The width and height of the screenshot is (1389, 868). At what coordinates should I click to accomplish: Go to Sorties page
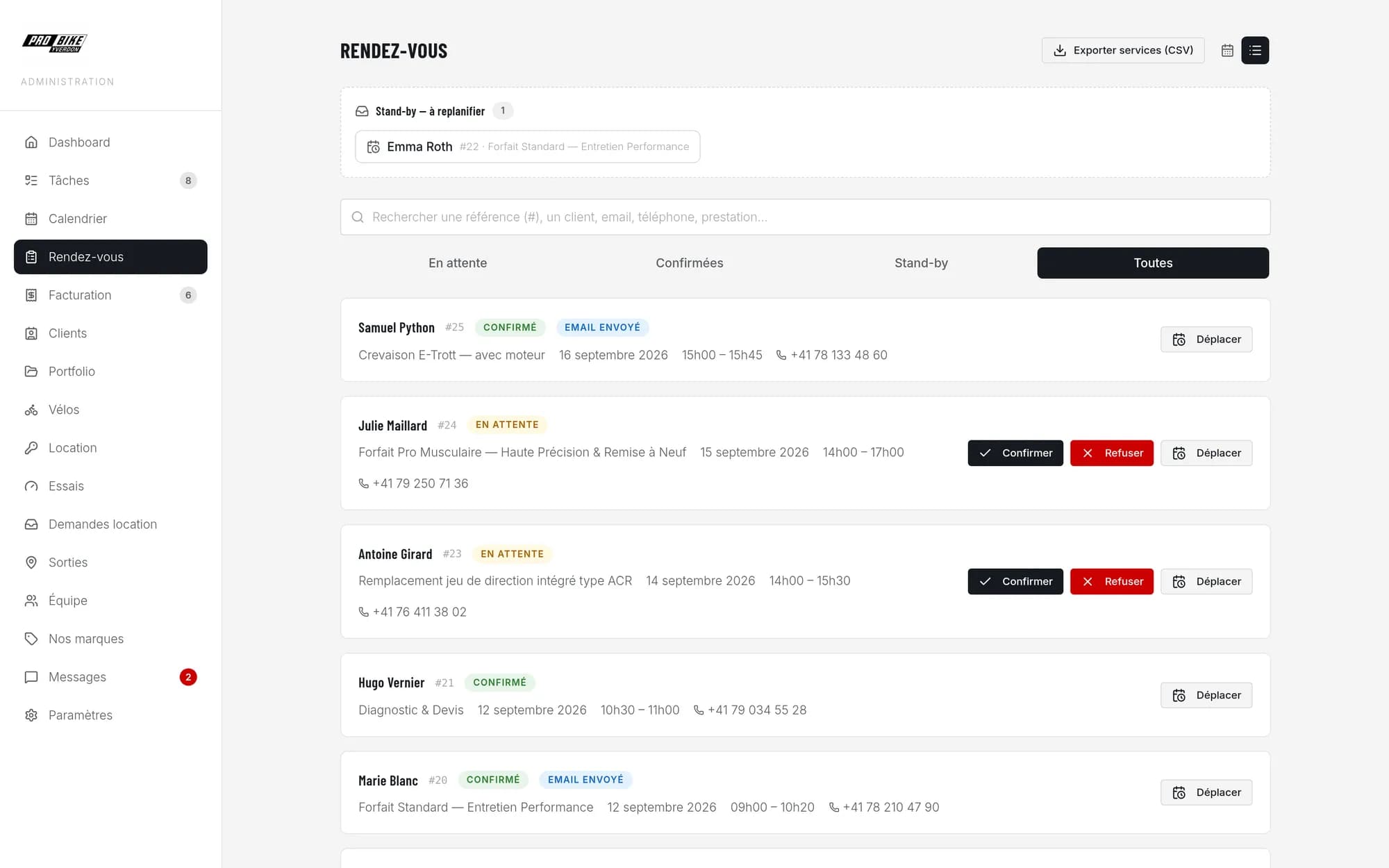(x=110, y=562)
